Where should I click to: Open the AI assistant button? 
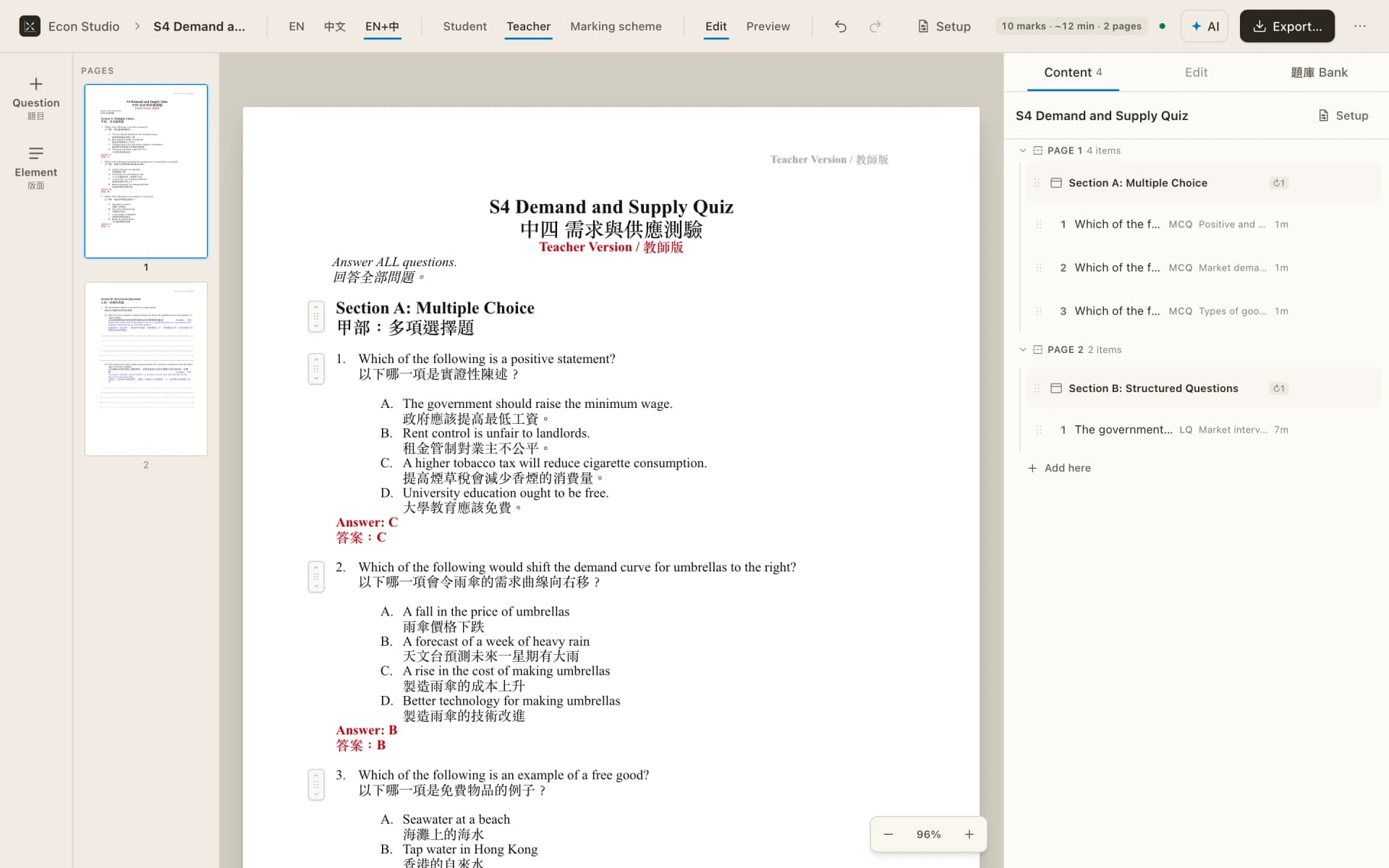click(1205, 26)
